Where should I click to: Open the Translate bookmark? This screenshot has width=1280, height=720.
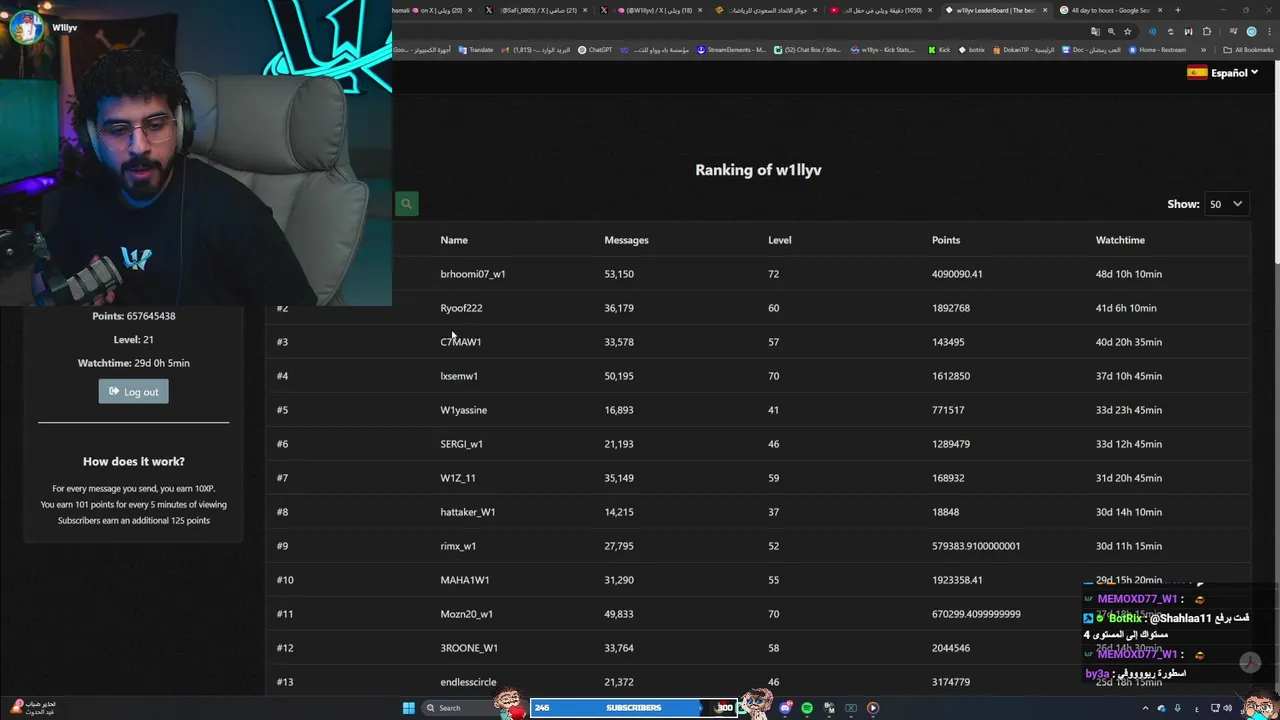476,50
